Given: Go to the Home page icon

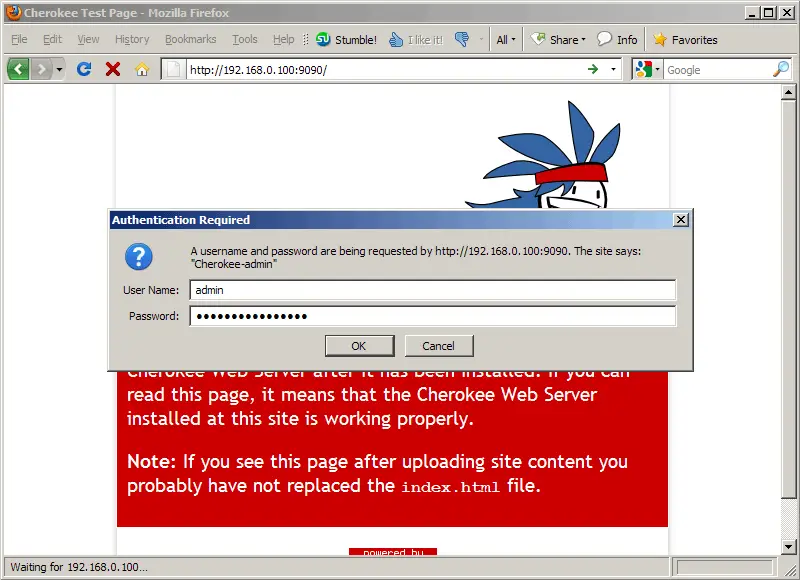Looking at the screenshot, I should tap(142, 69).
